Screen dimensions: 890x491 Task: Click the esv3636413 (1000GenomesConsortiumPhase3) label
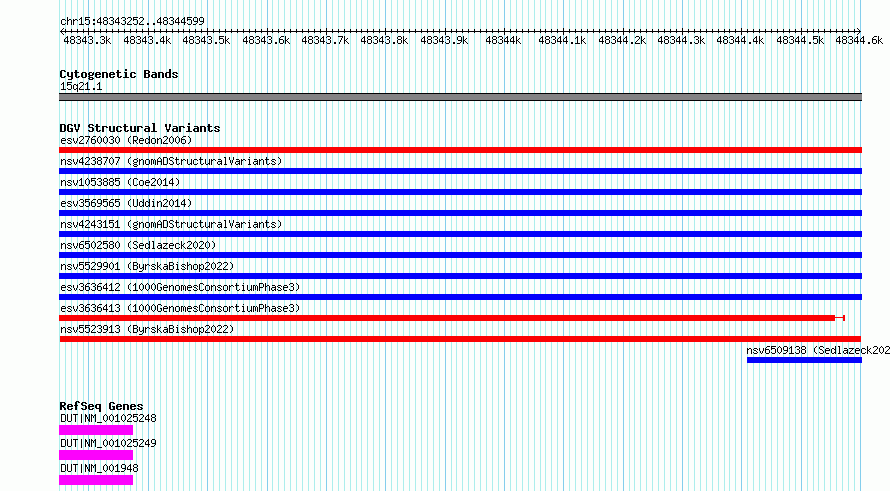pyautogui.click(x=180, y=308)
